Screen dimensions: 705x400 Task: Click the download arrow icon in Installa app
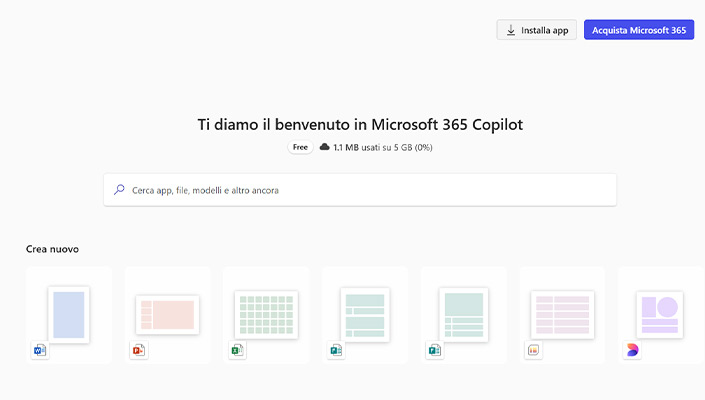511,30
